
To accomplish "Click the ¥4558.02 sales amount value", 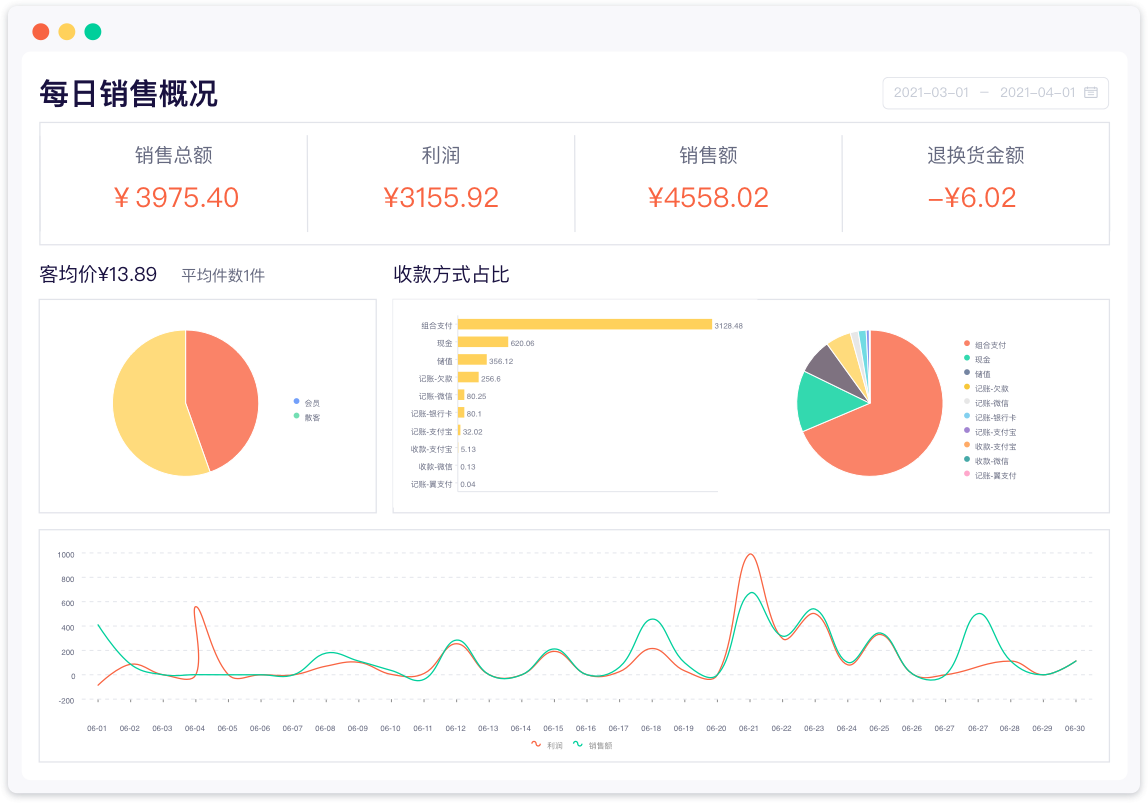I will 708,198.
